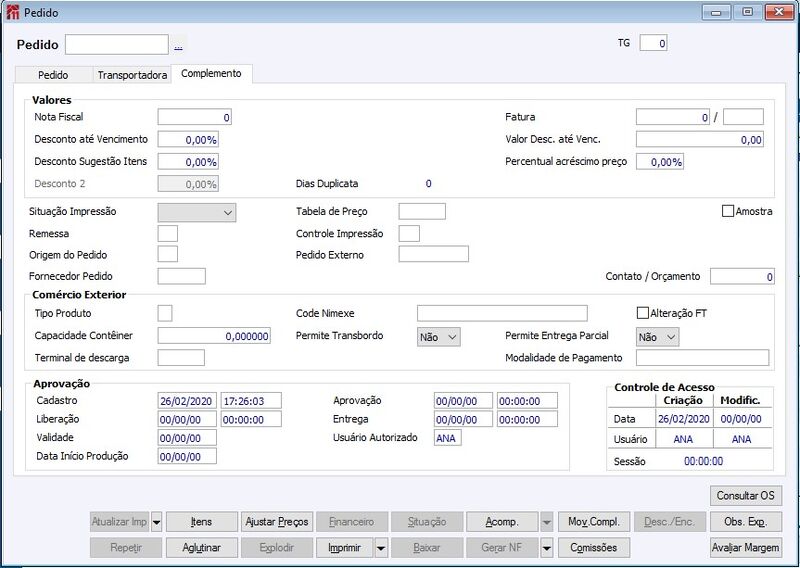Click the Pedido app icon in title bar
Screen dimensions: 800x568
pyautogui.click(x=13, y=12)
